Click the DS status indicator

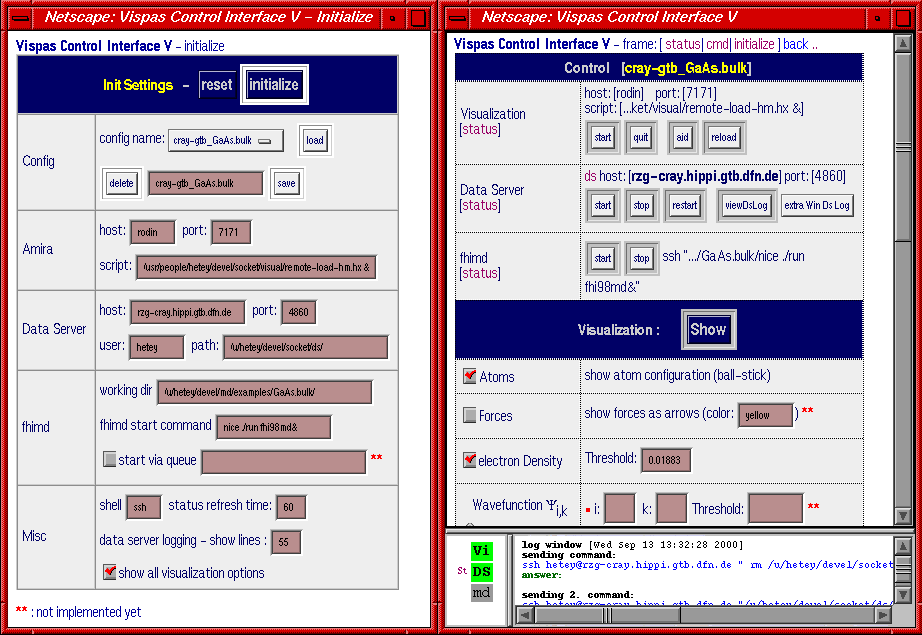482,571
